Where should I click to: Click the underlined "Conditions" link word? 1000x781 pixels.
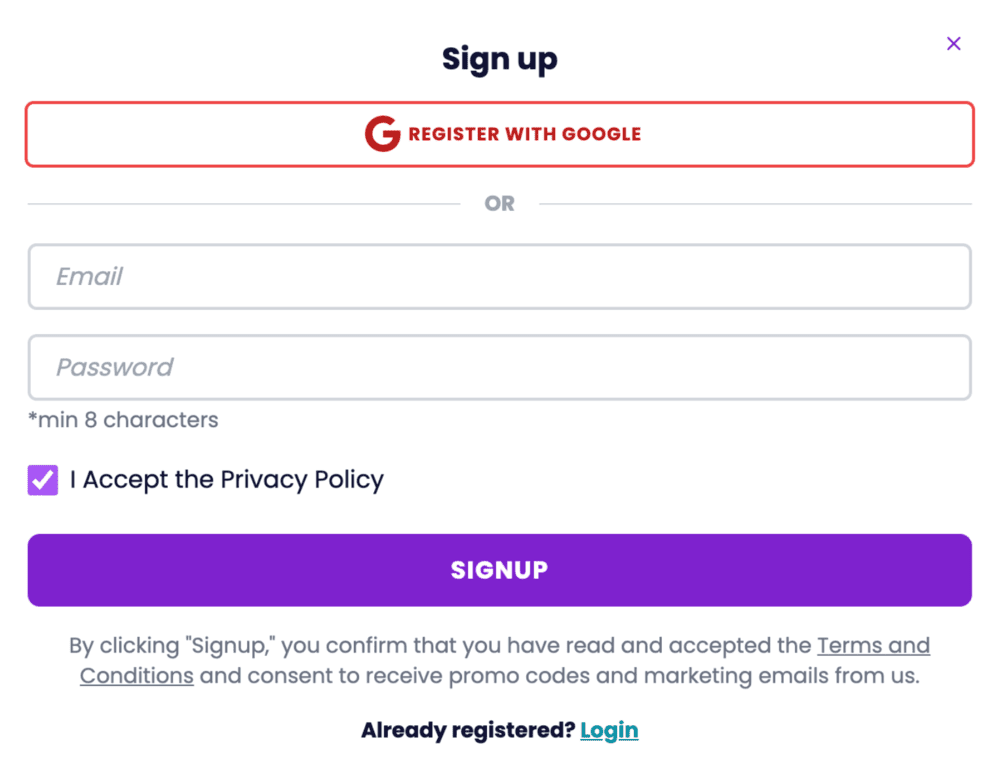(137, 675)
